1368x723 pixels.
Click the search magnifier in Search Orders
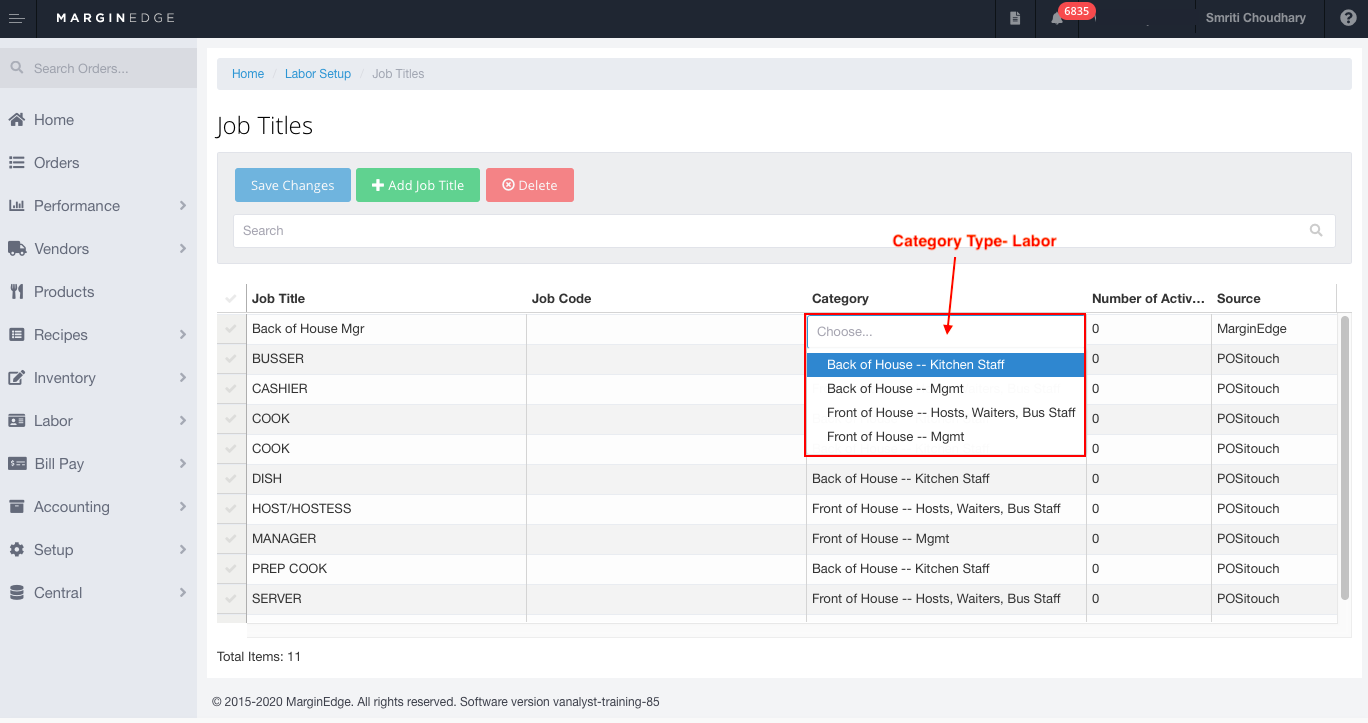(16, 68)
